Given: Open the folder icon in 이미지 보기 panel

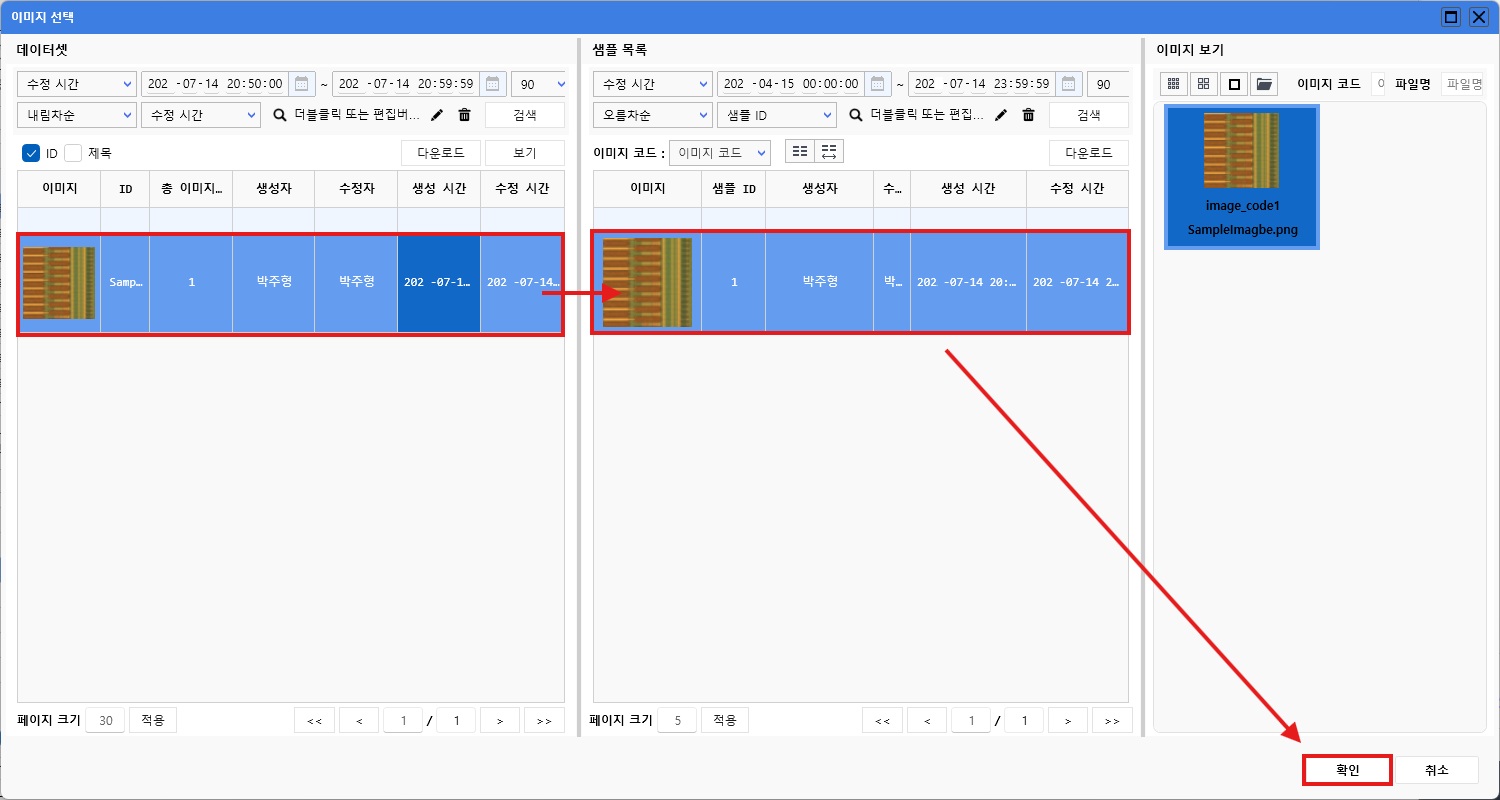Looking at the screenshot, I should coord(1265,84).
